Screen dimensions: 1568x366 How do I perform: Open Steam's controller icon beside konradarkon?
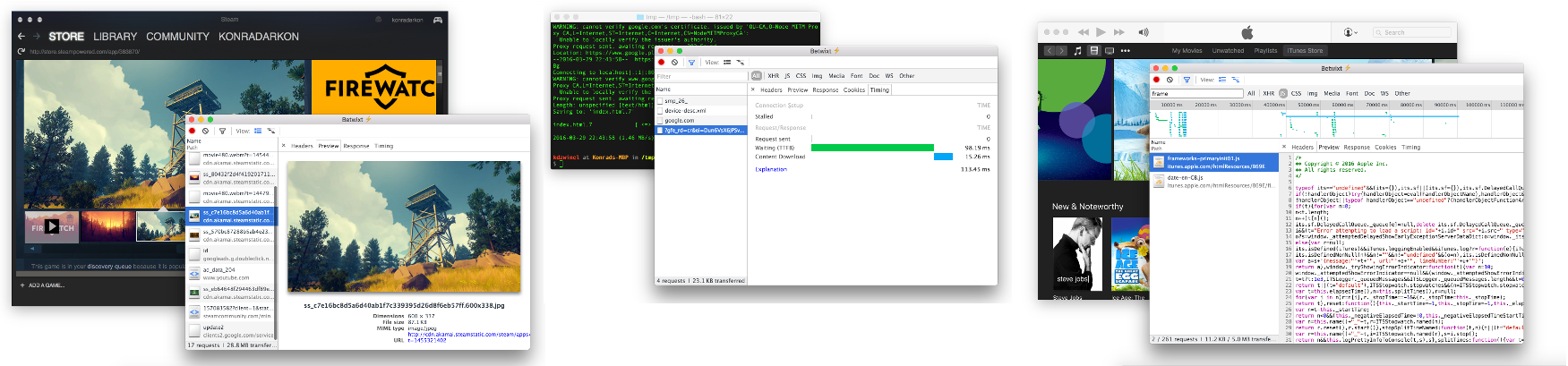pyautogui.click(x=438, y=20)
